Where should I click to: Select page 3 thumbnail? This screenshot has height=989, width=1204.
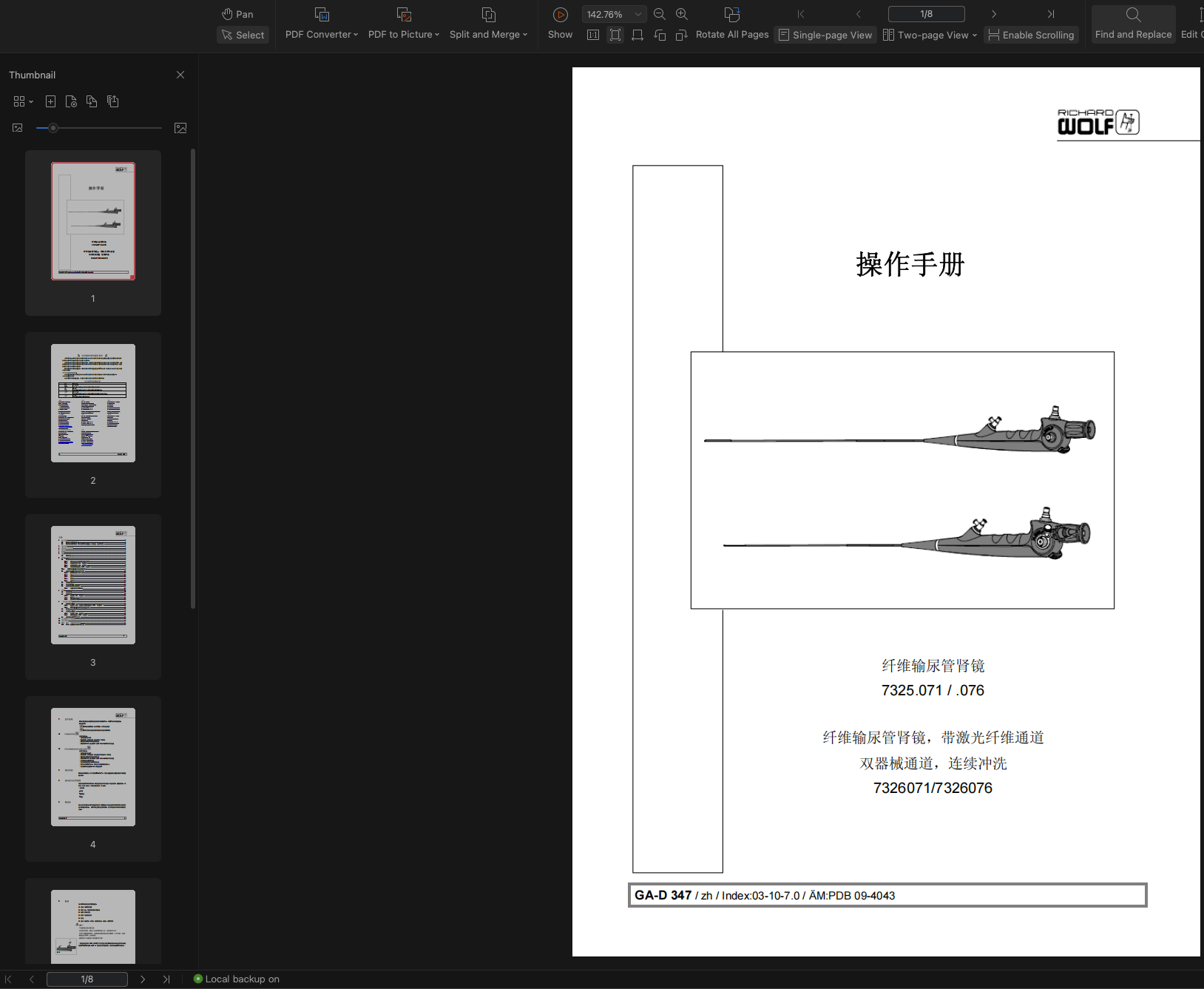[93, 585]
